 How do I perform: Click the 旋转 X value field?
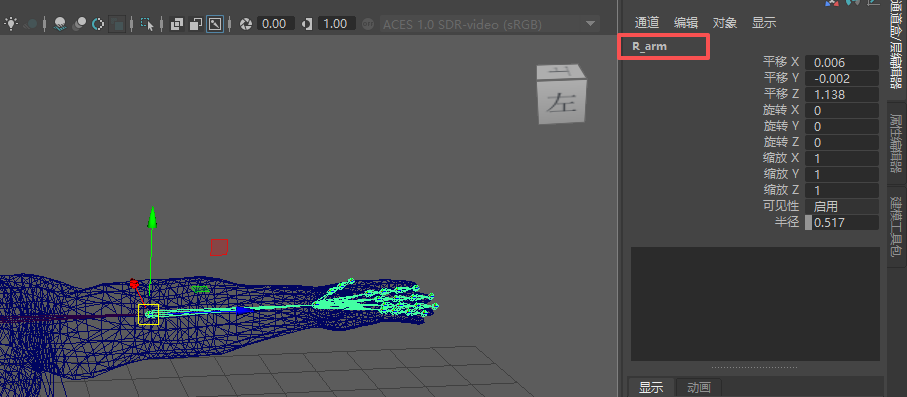[842, 110]
